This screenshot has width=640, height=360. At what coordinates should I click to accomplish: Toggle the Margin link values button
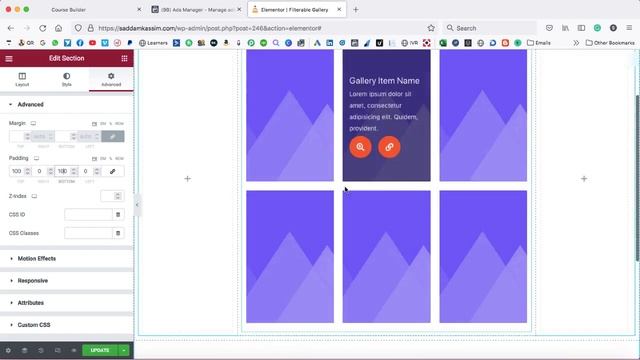point(113,136)
